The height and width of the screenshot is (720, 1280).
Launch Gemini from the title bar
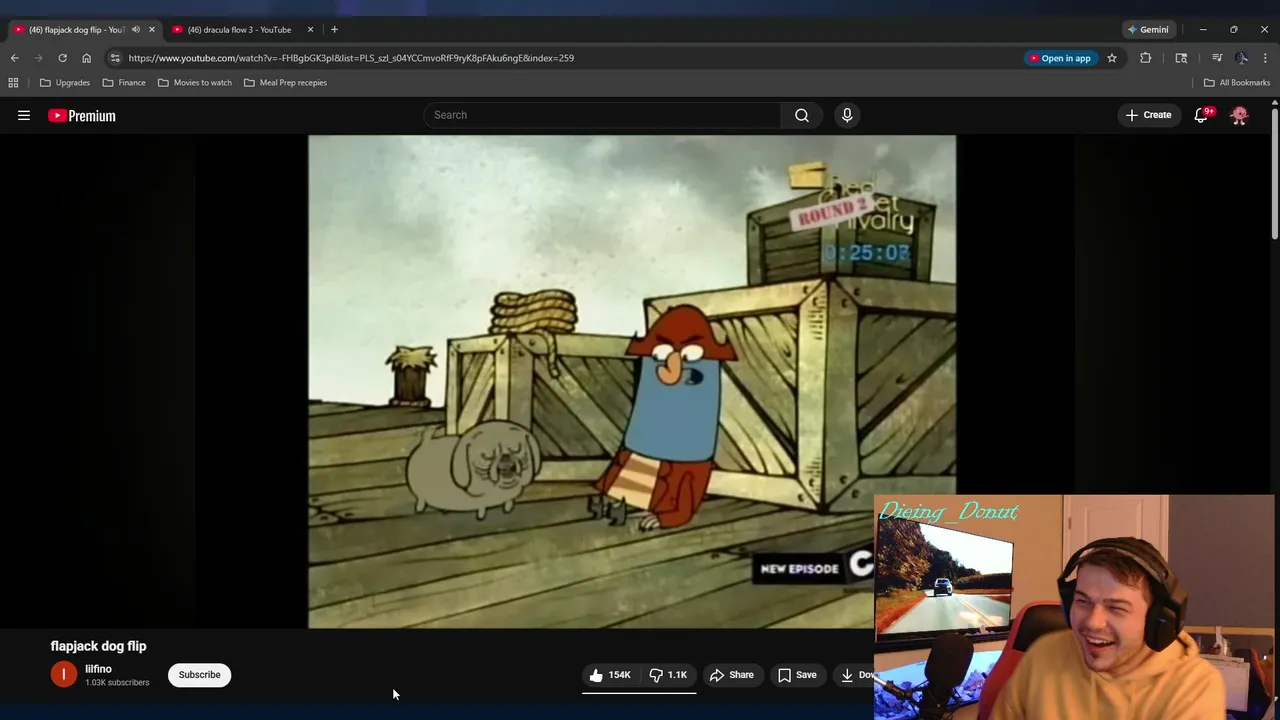1147,30
